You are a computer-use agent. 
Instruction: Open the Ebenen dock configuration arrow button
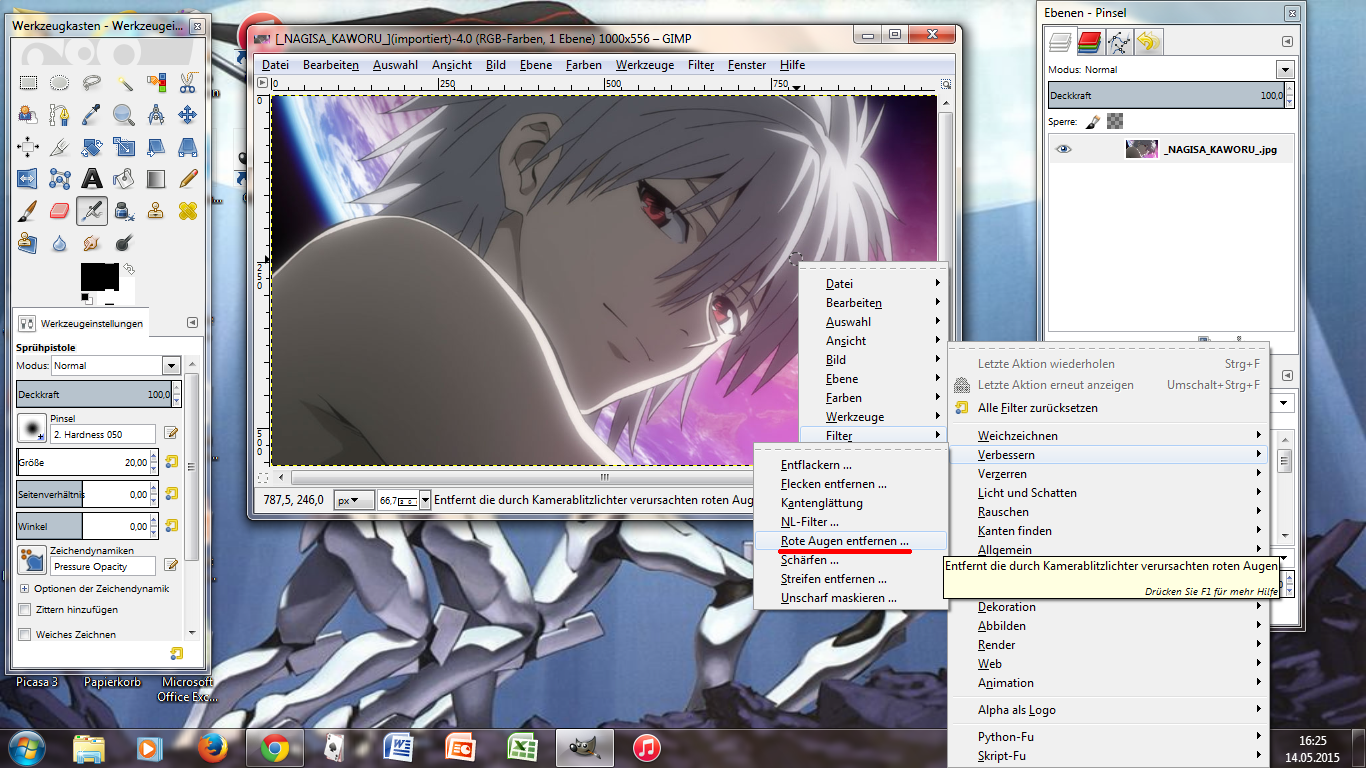tap(1288, 42)
